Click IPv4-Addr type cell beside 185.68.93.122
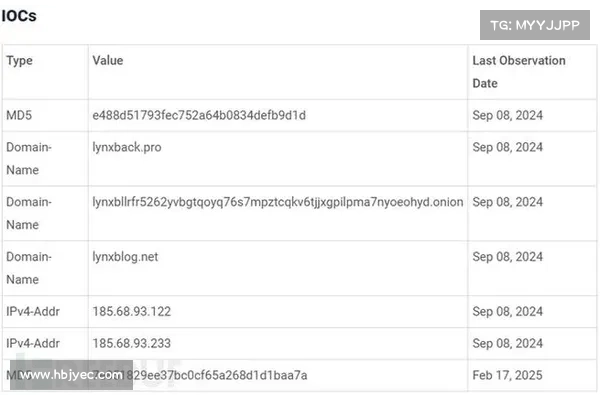This screenshot has width=600, height=400. coord(33,312)
